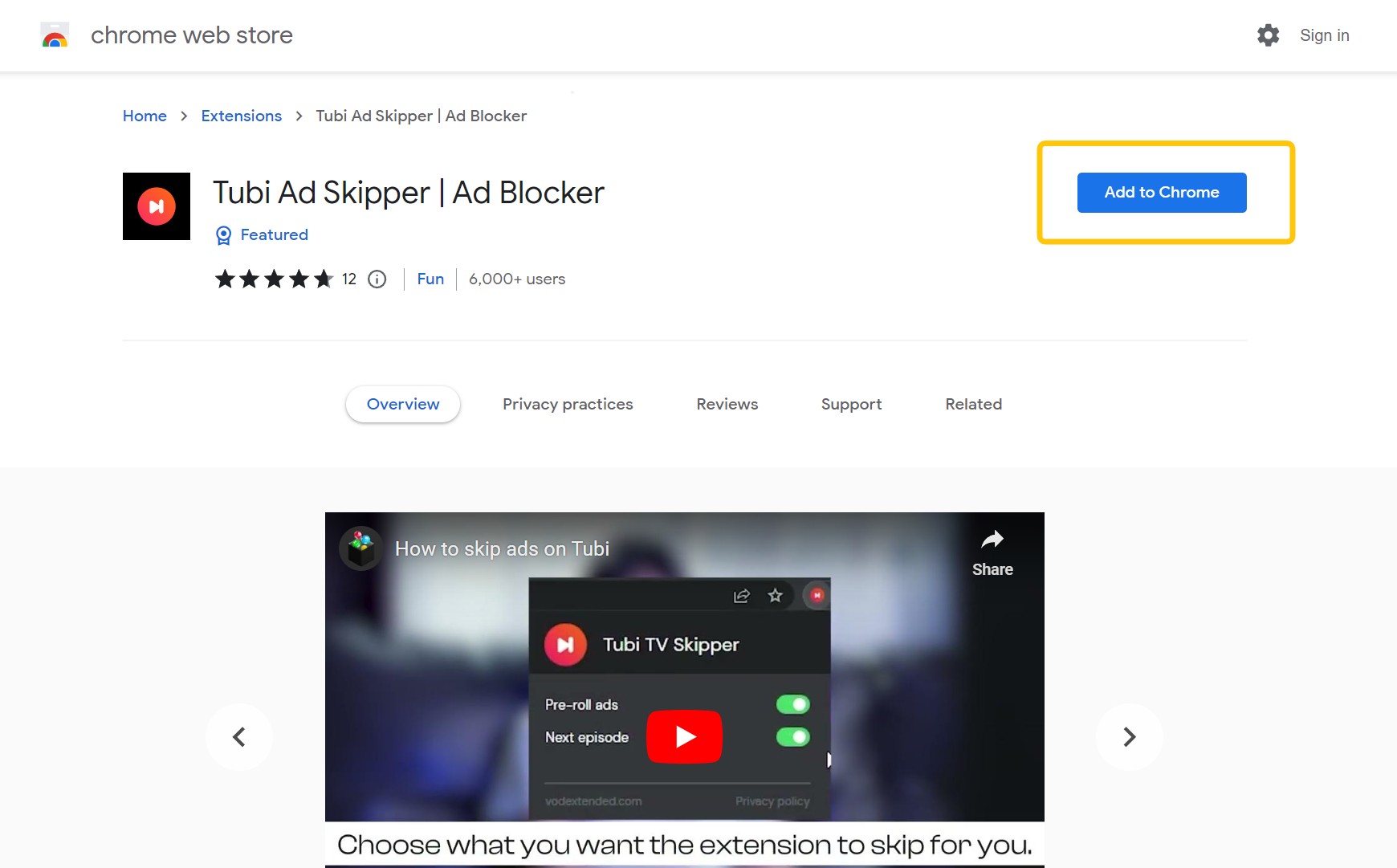This screenshot has width=1397, height=868.
Task: Click the Tubi Ad Skipper extension icon
Action: (x=157, y=206)
